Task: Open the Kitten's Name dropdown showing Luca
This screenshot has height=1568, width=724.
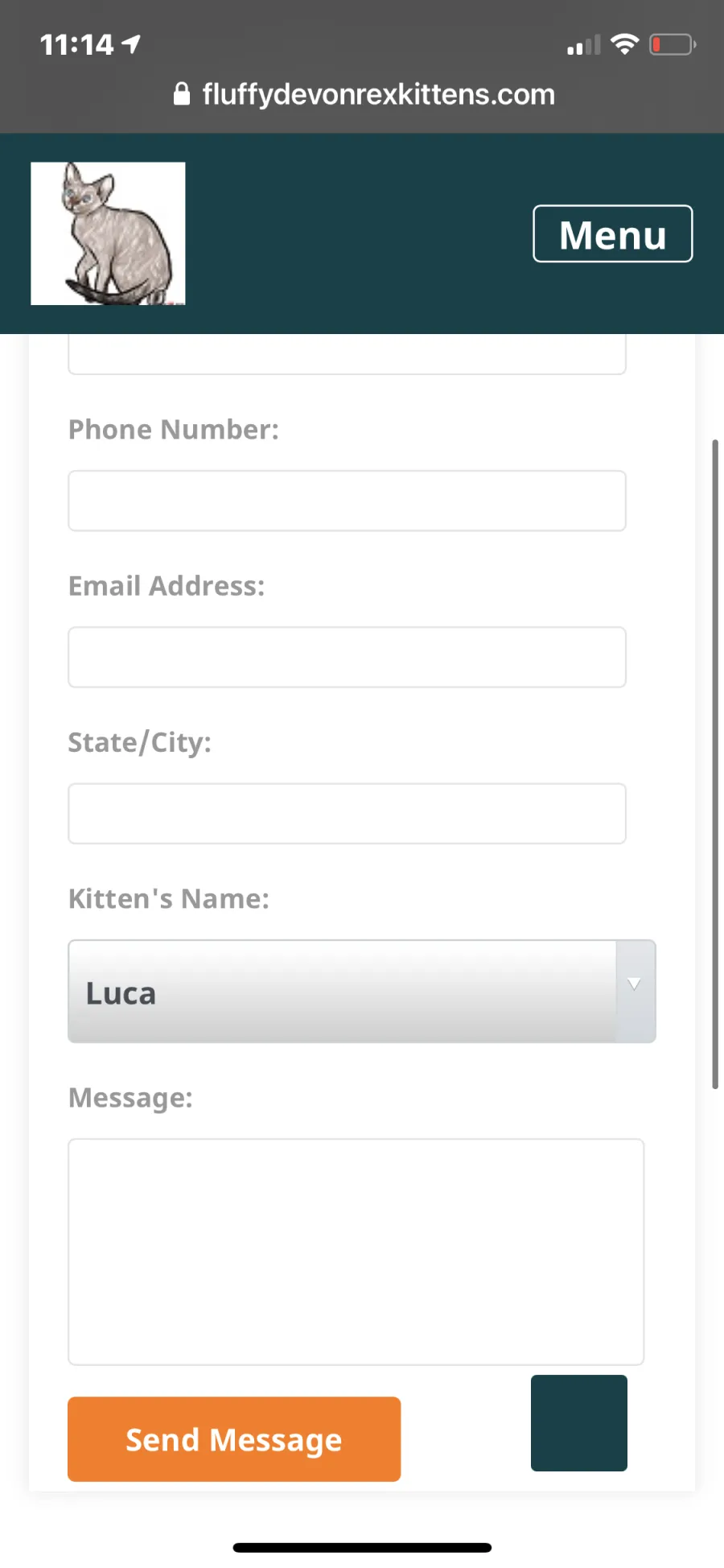Action: (362, 991)
